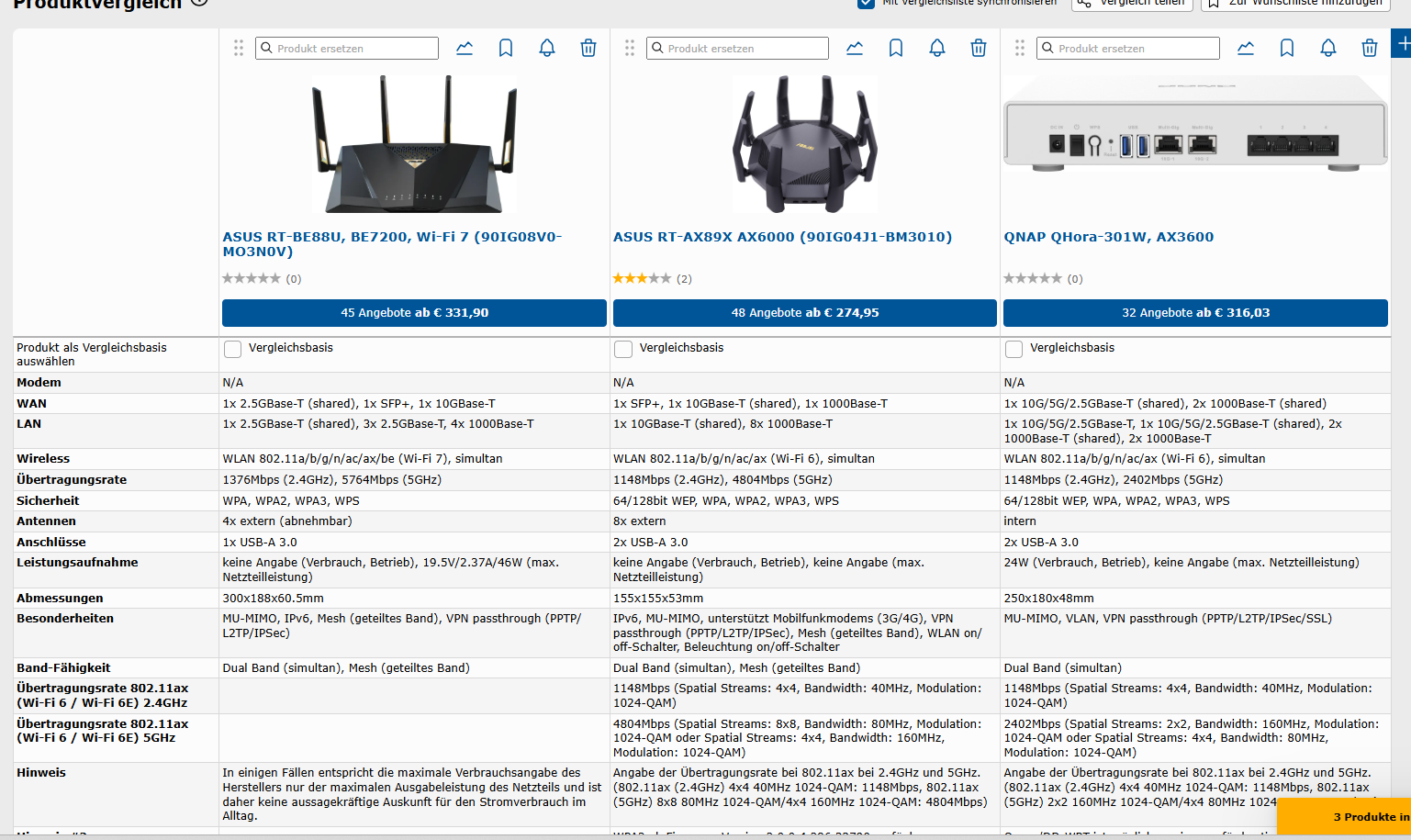The image size is (1411, 840).
Task: Add another product with the blue plus button
Action: [x=1402, y=43]
